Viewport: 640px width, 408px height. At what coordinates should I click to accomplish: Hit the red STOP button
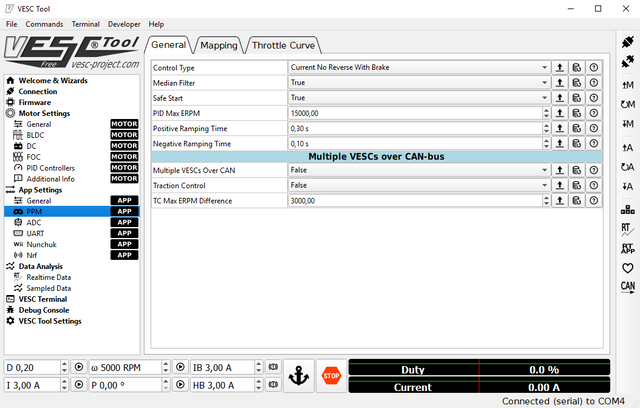coord(331,376)
